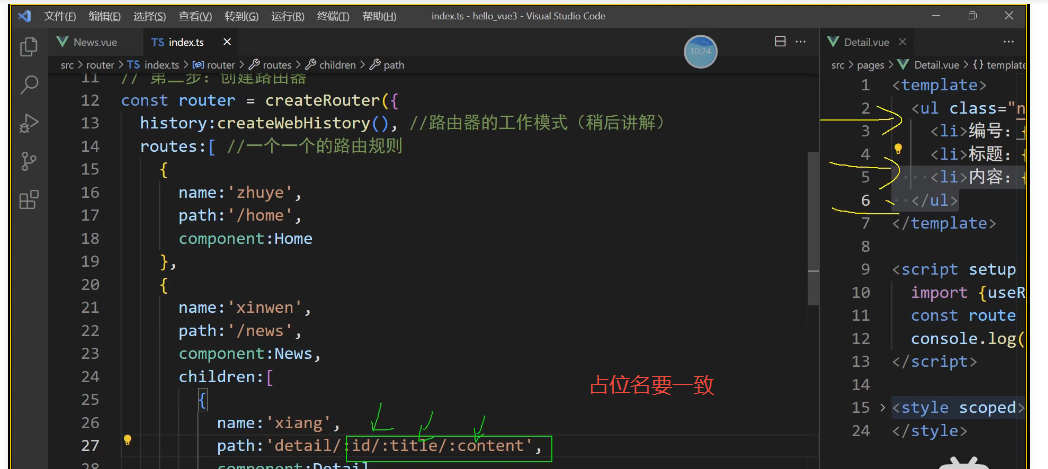Click 'component:News' on line 23
Screen dimensions: 1048x469
pos(245,353)
